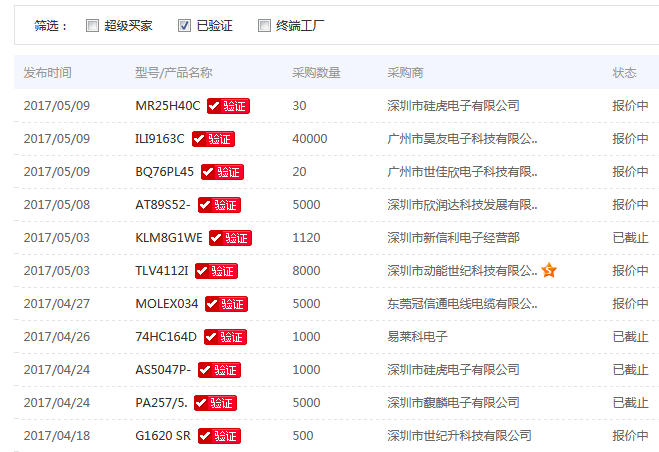
Task: Enable the 终端工厂 filter checkbox
Action: click(x=264, y=26)
